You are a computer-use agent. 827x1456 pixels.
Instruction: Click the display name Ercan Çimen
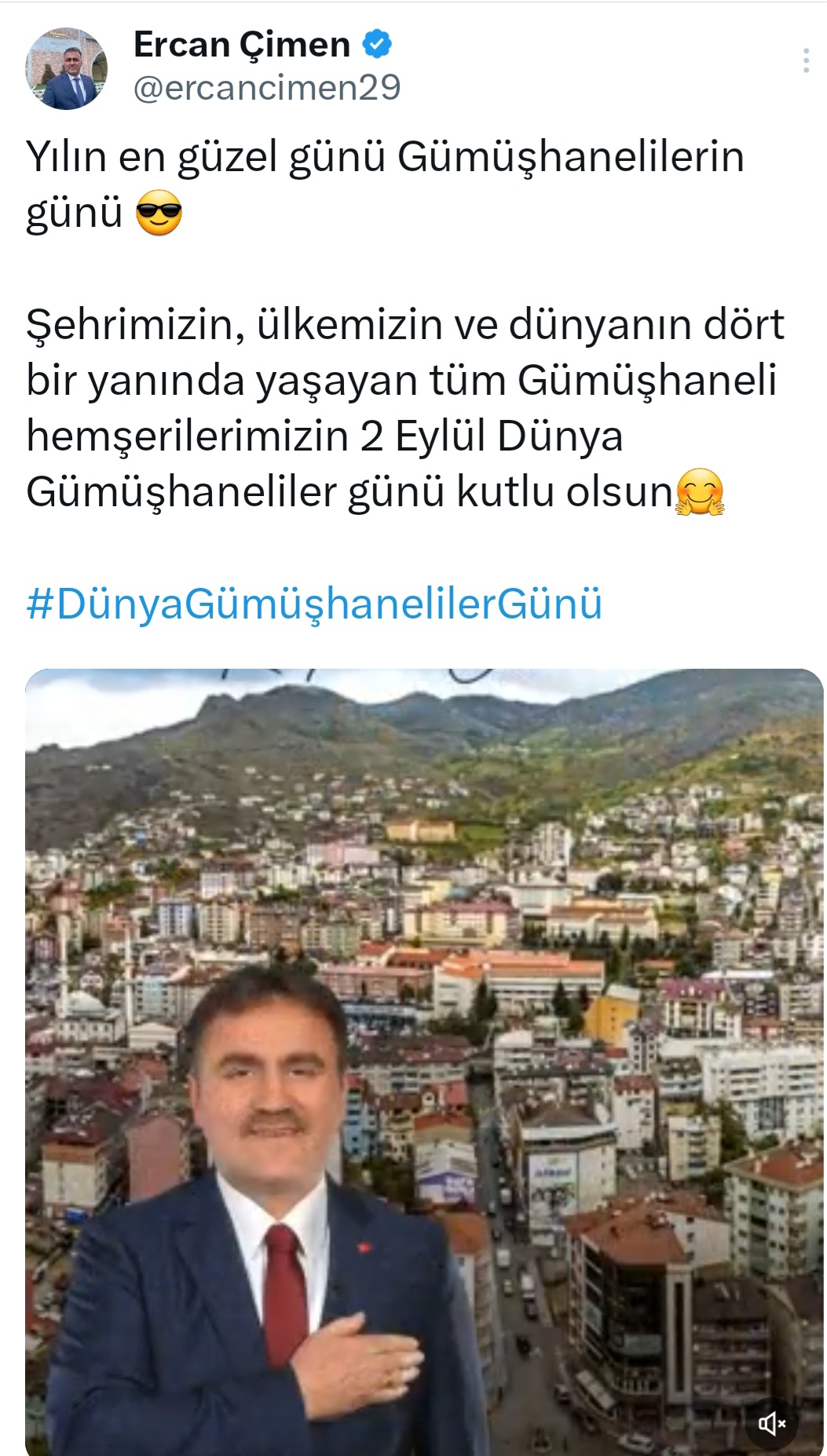(242, 45)
